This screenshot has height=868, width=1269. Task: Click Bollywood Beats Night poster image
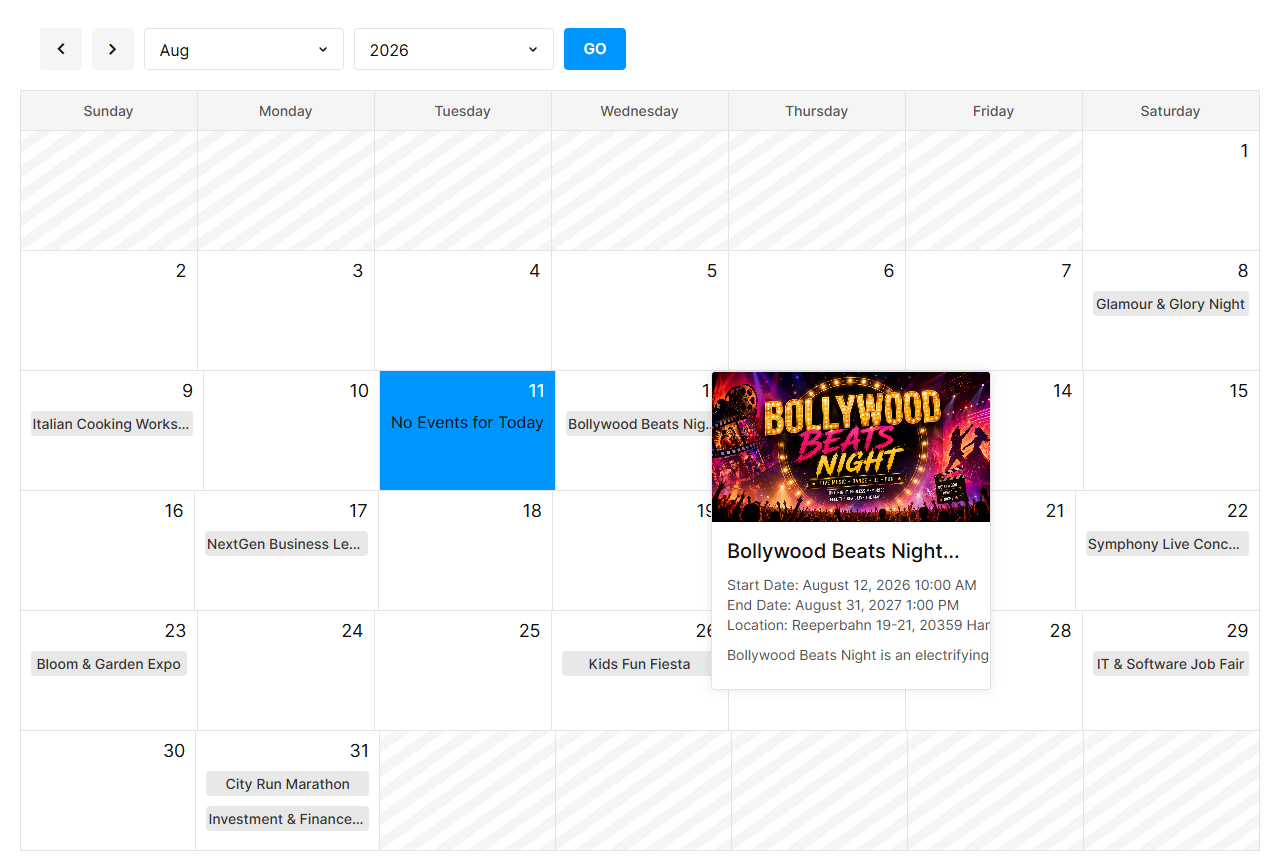coord(851,447)
